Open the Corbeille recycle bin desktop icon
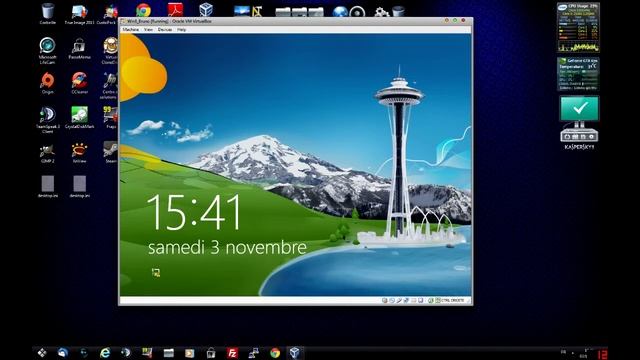The height and width of the screenshot is (360, 640). tap(48, 13)
